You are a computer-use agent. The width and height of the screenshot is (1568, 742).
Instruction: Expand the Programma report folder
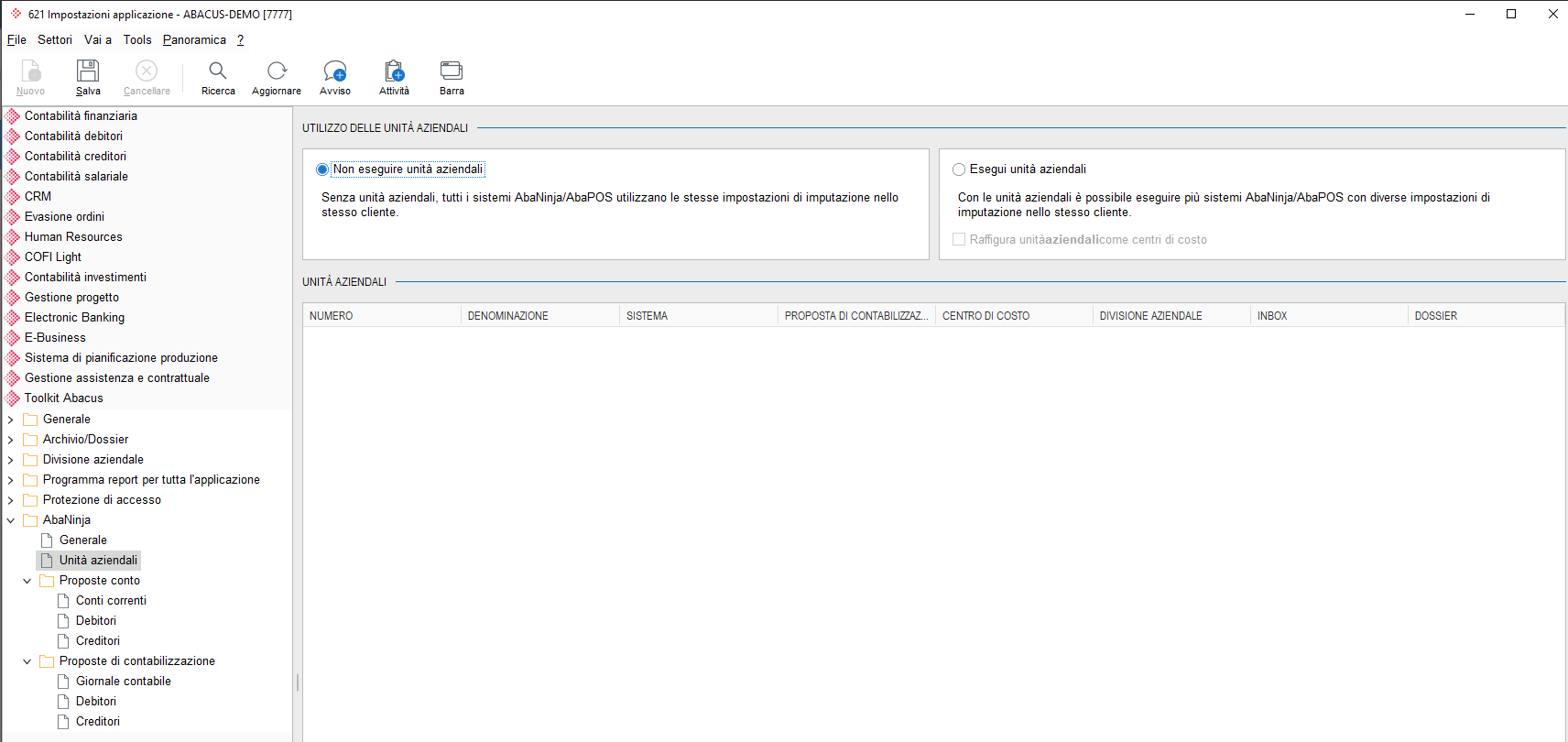[x=11, y=480]
